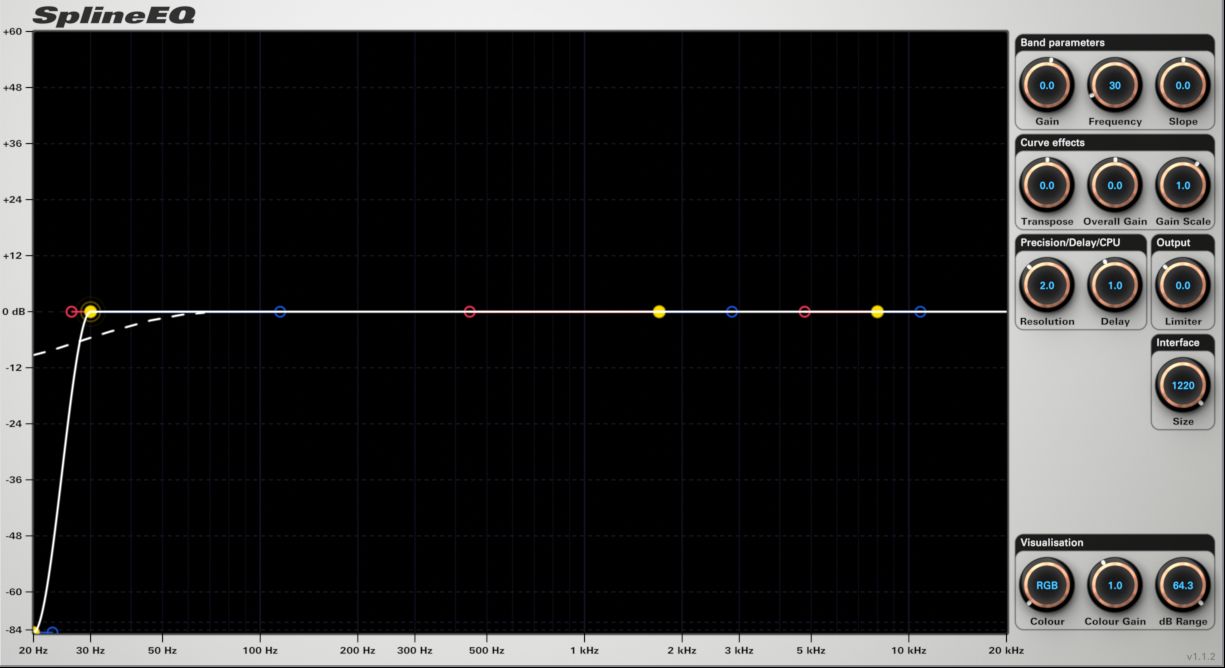Image resolution: width=1225 pixels, height=668 pixels.
Task: Click the SplineEQ logo title
Action: point(113,15)
